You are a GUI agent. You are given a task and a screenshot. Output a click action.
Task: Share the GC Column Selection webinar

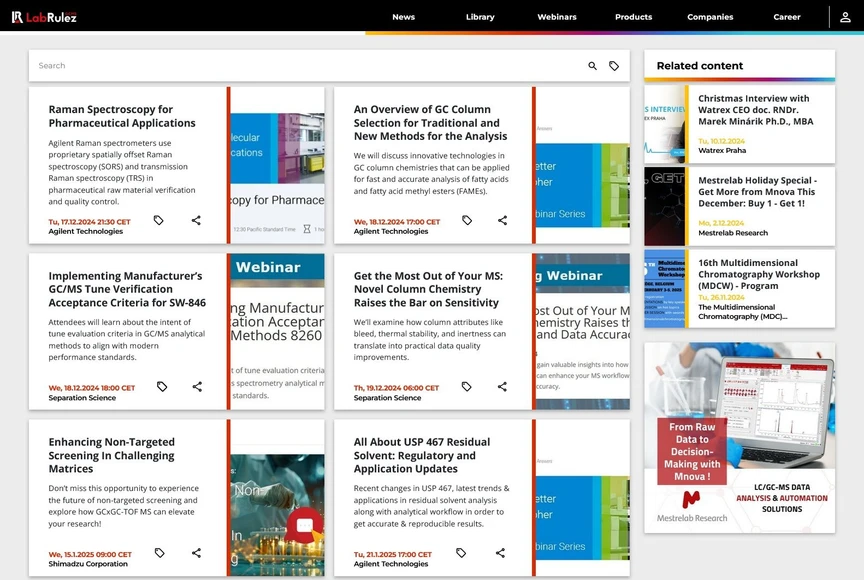503,220
